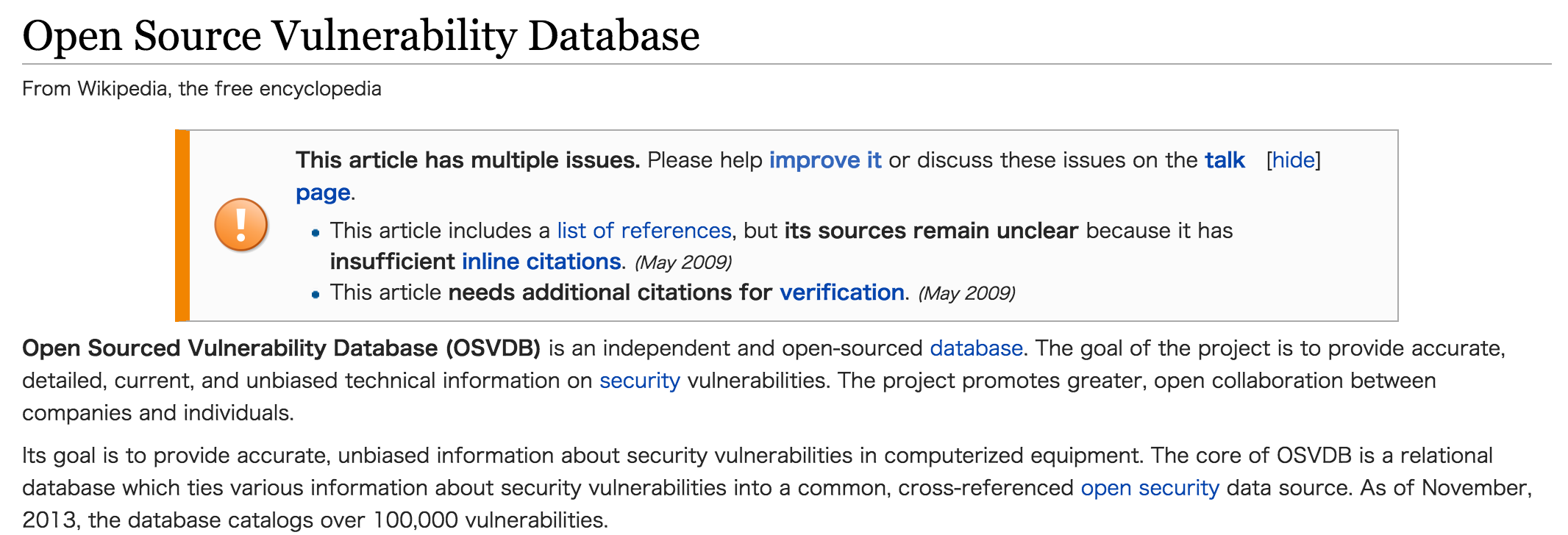This screenshot has width=1568, height=535.
Task: Click the first "(May 2009)" date tag
Action: (x=683, y=262)
